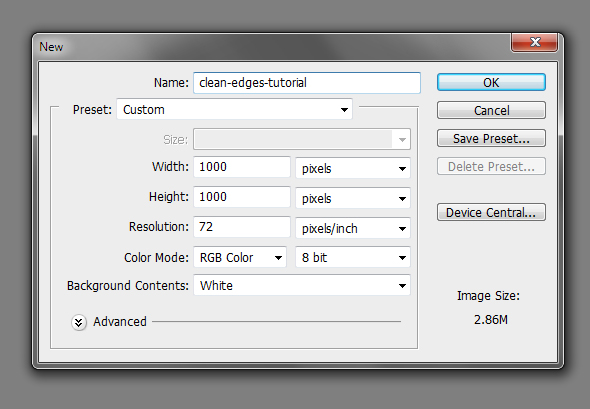Click the Resolution value field showing 72
590x409 pixels.
[x=242, y=227]
